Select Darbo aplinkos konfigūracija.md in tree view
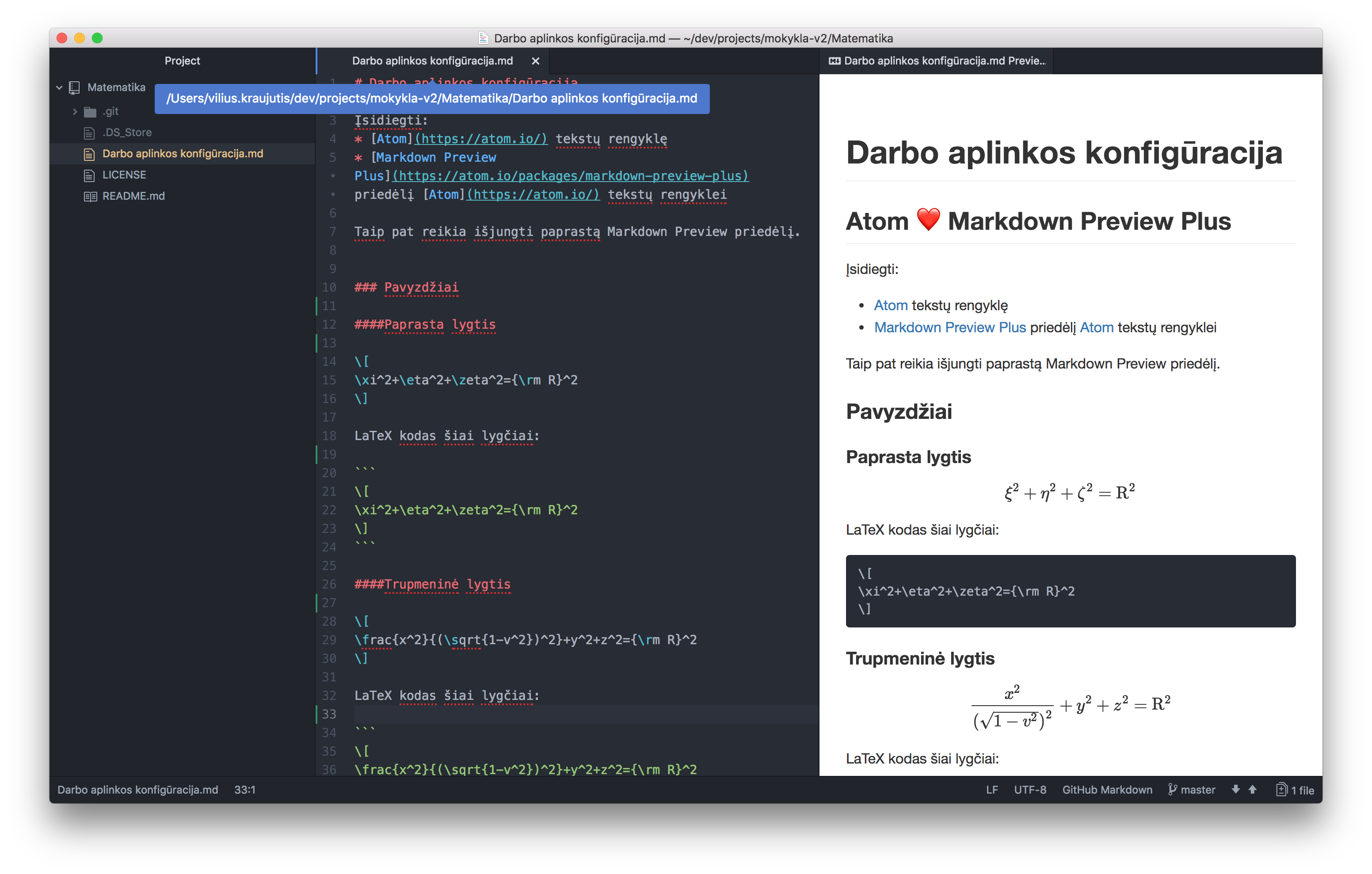Image resolution: width=1372 pixels, height=874 pixels. (182, 154)
